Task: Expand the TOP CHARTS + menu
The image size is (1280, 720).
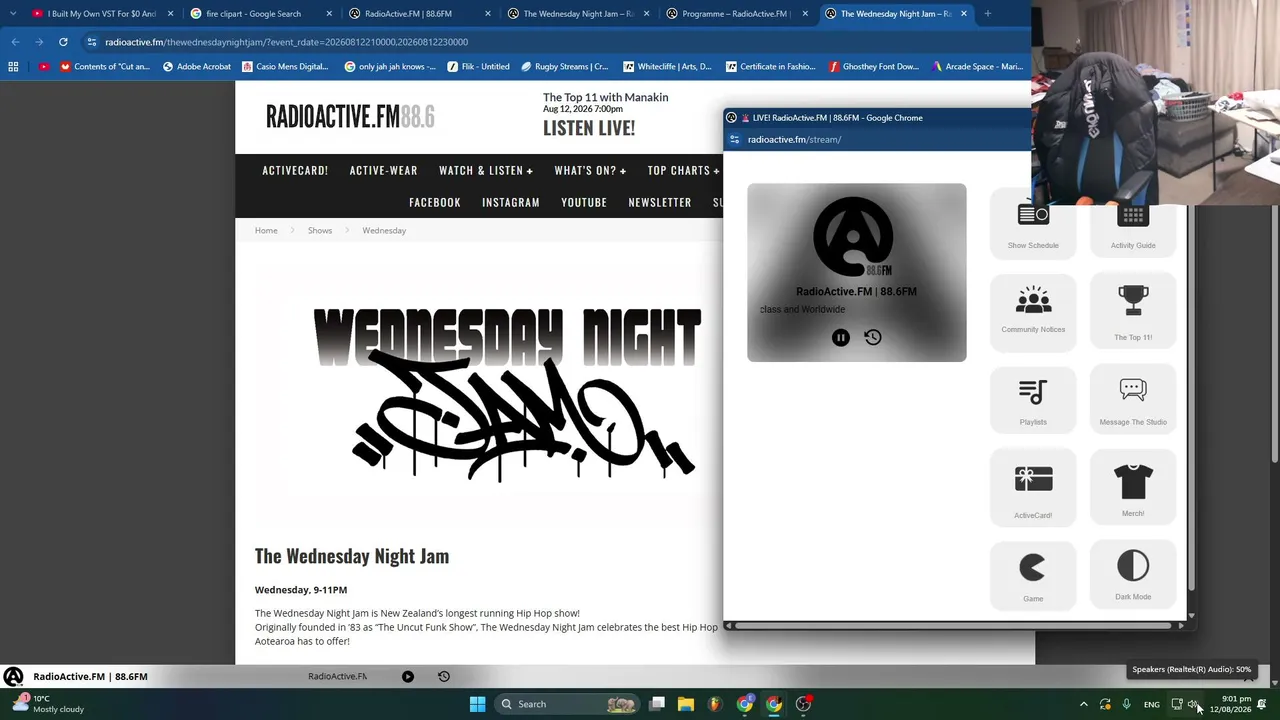Action: (x=684, y=170)
